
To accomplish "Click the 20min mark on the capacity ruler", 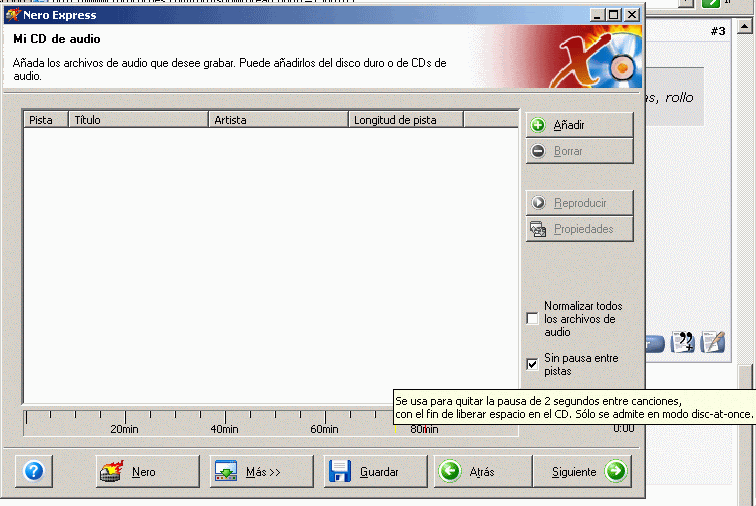I will pos(124,429).
